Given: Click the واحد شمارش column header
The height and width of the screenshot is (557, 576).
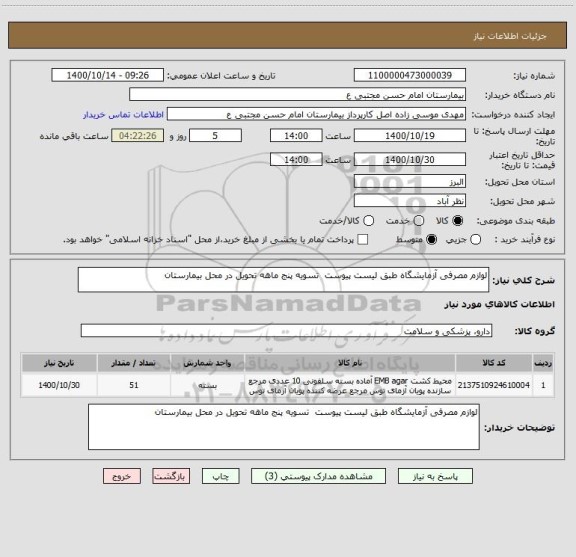Looking at the screenshot, I should point(208,363).
